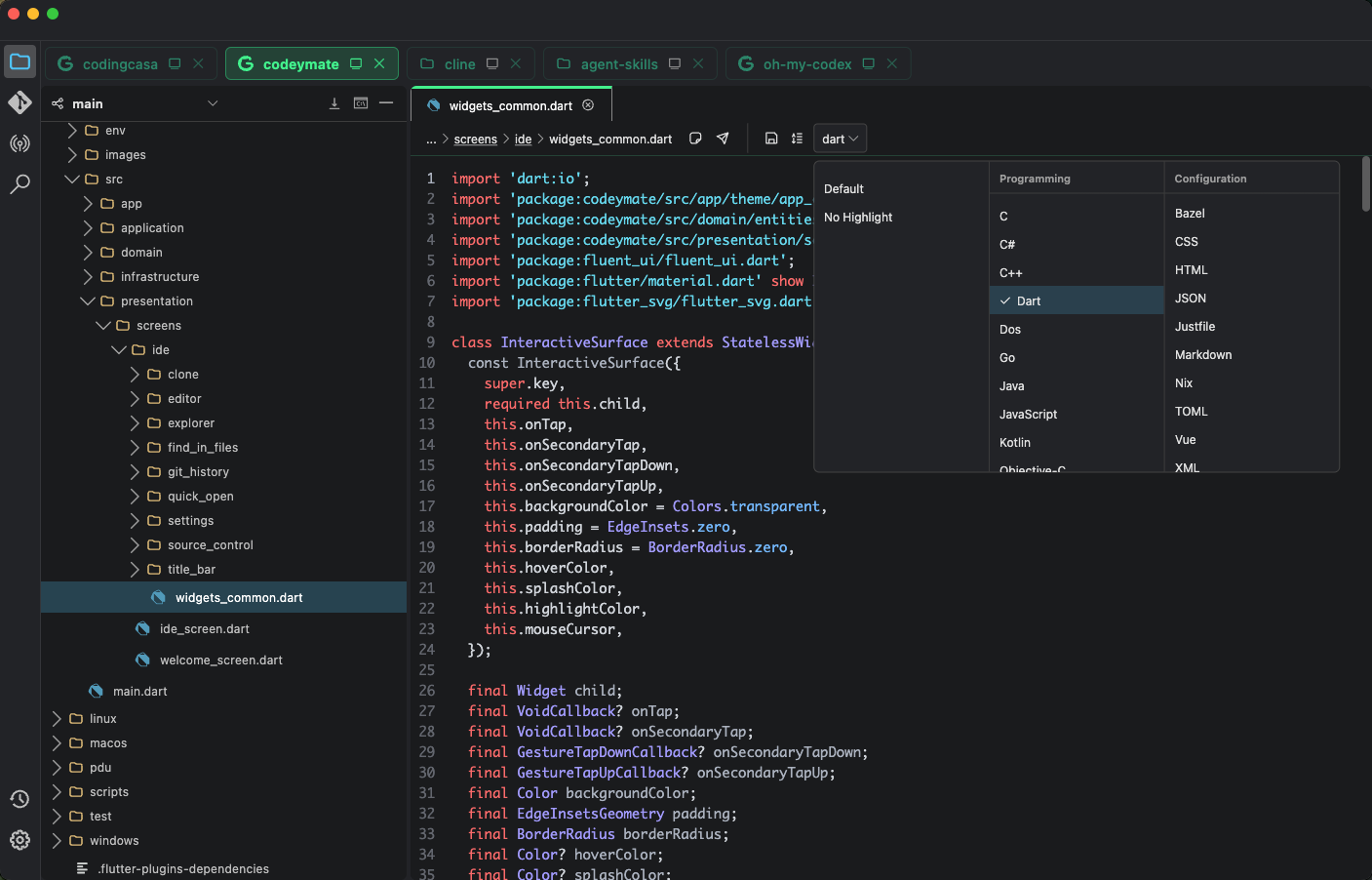Open the settings gear icon
The height and width of the screenshot is (880, 1372).
[x=20, y=840]
